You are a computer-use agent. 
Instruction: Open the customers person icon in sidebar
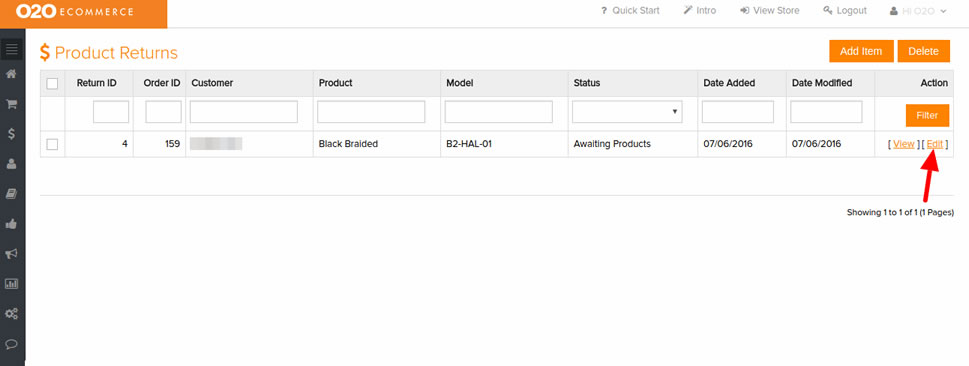point(11,164)
